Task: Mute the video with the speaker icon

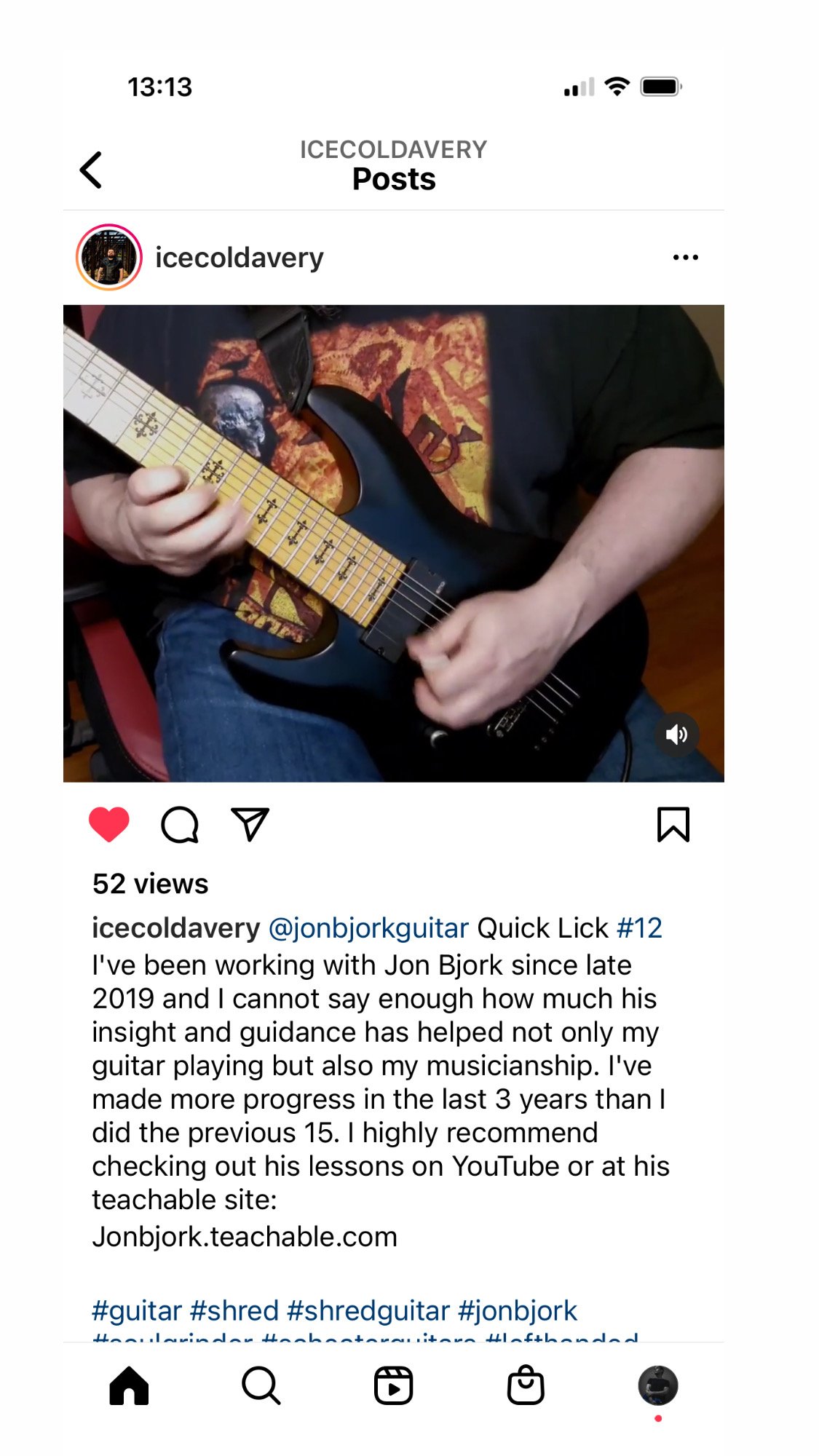Action: (677, 735)
